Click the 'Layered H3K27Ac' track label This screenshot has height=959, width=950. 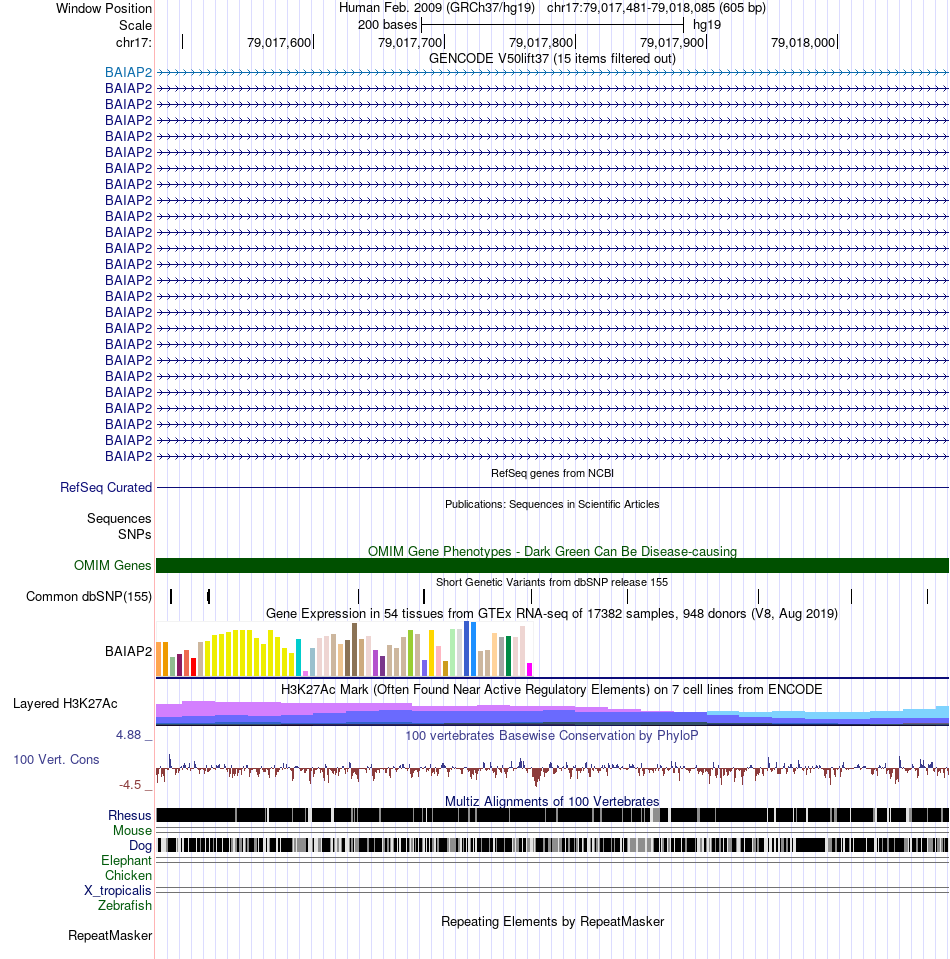pyautogui.click(x=65, y=704)
